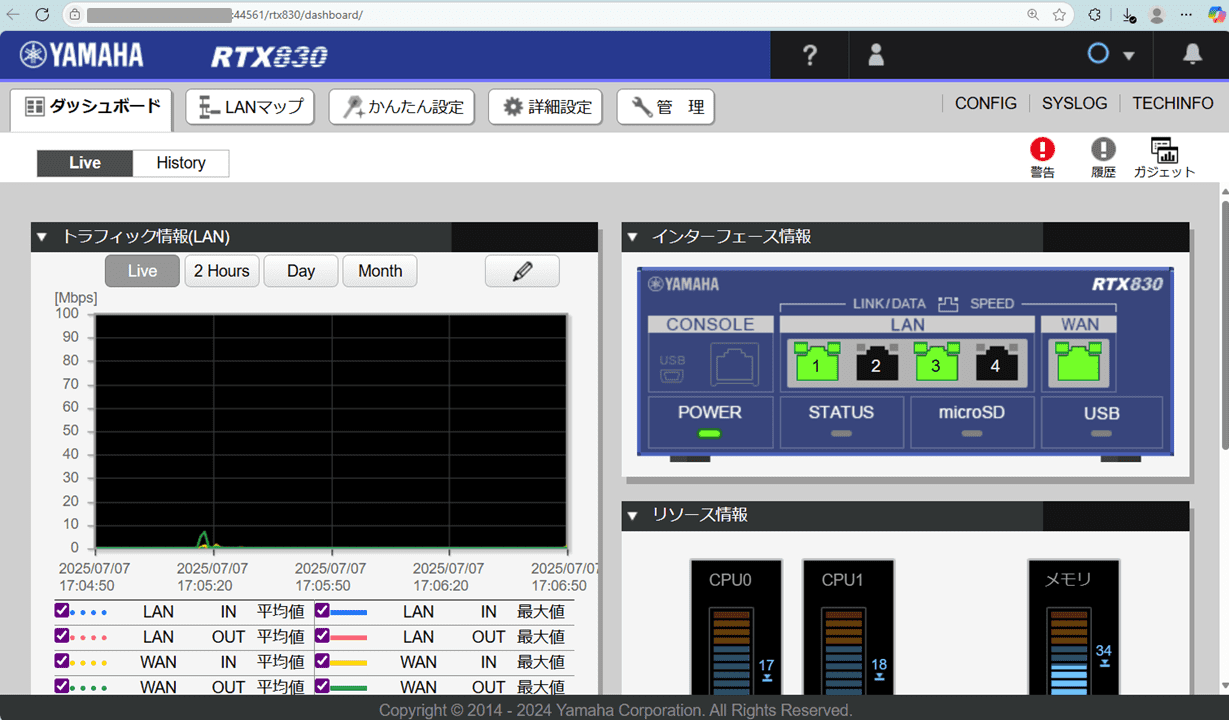Click the YAMAHA logo in header
The width and height of the screenshot is (1229, 720).
(81, 55)
